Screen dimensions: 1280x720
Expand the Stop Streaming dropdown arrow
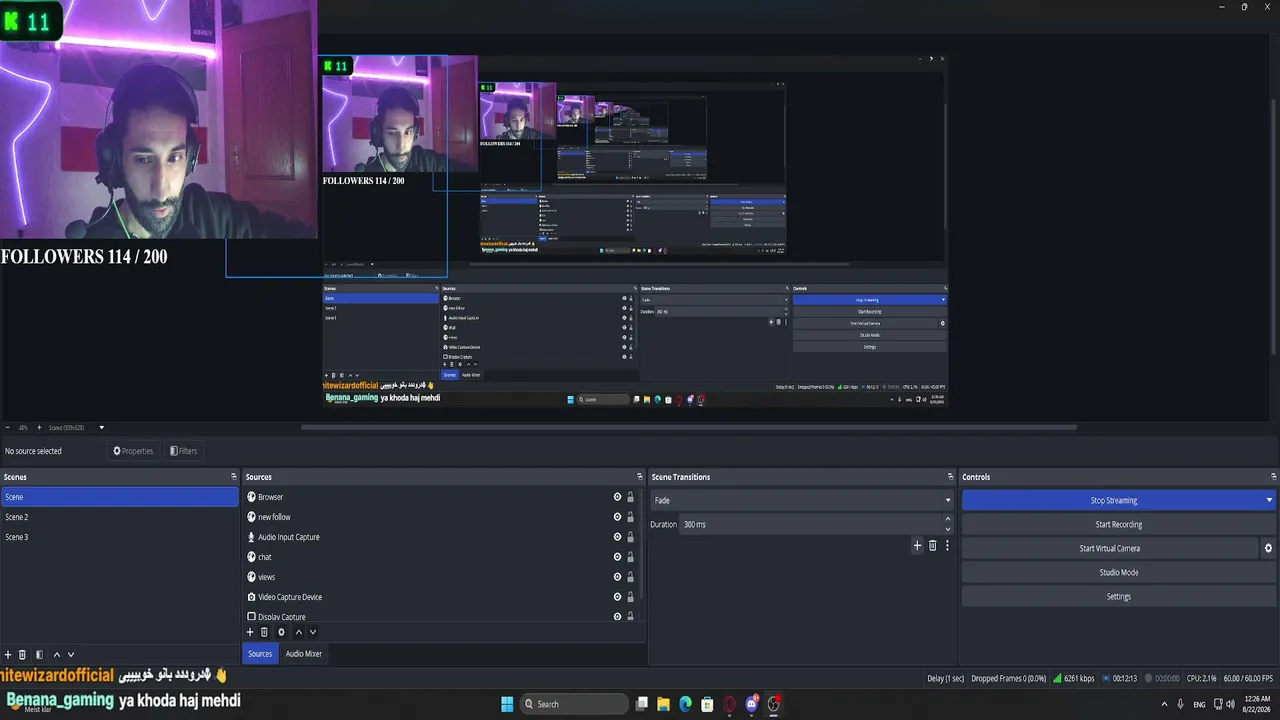click(1269, 500)
